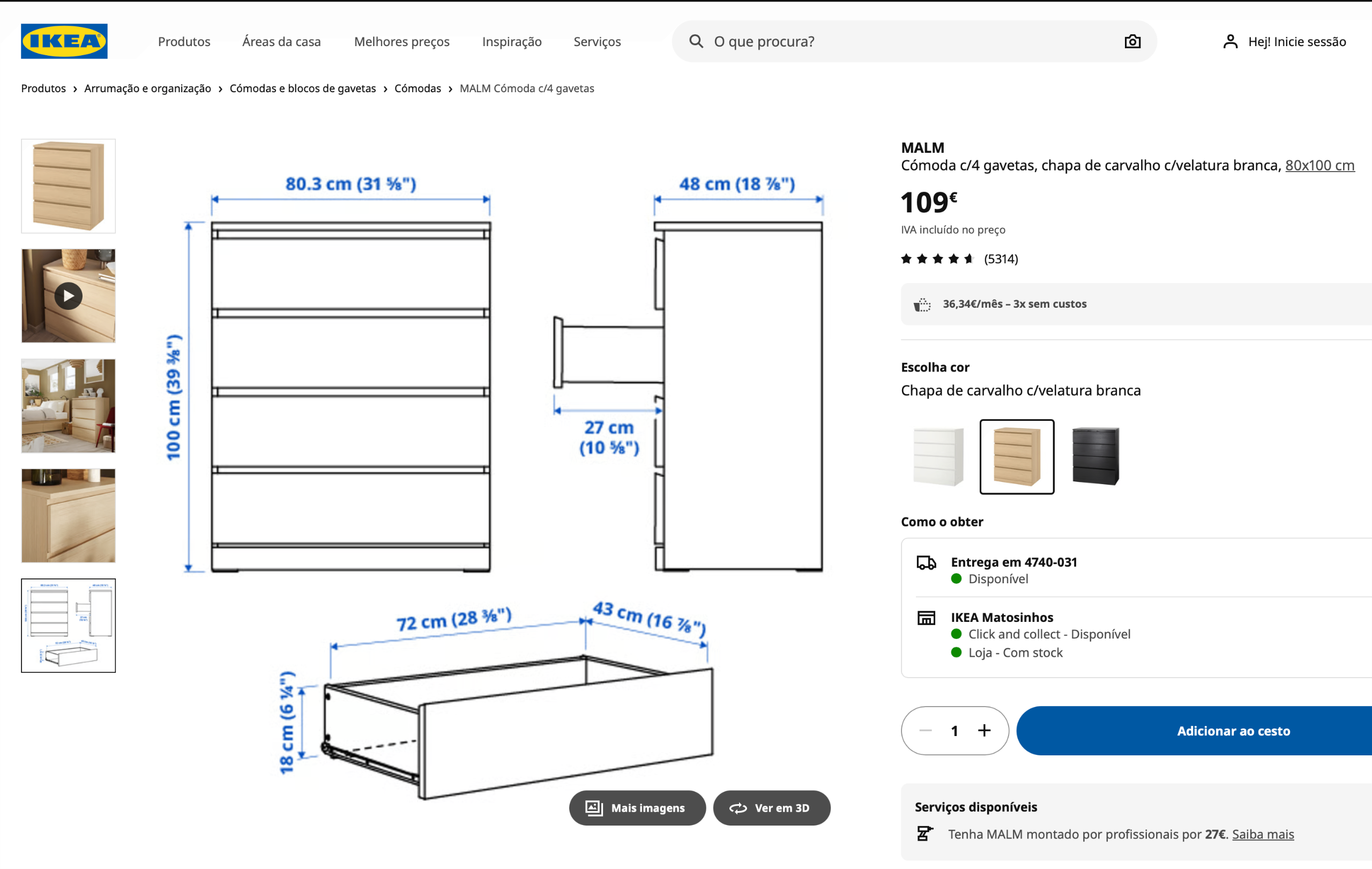
Task: Go to Cómodas breadcrumb
Action: coord(417,88)
